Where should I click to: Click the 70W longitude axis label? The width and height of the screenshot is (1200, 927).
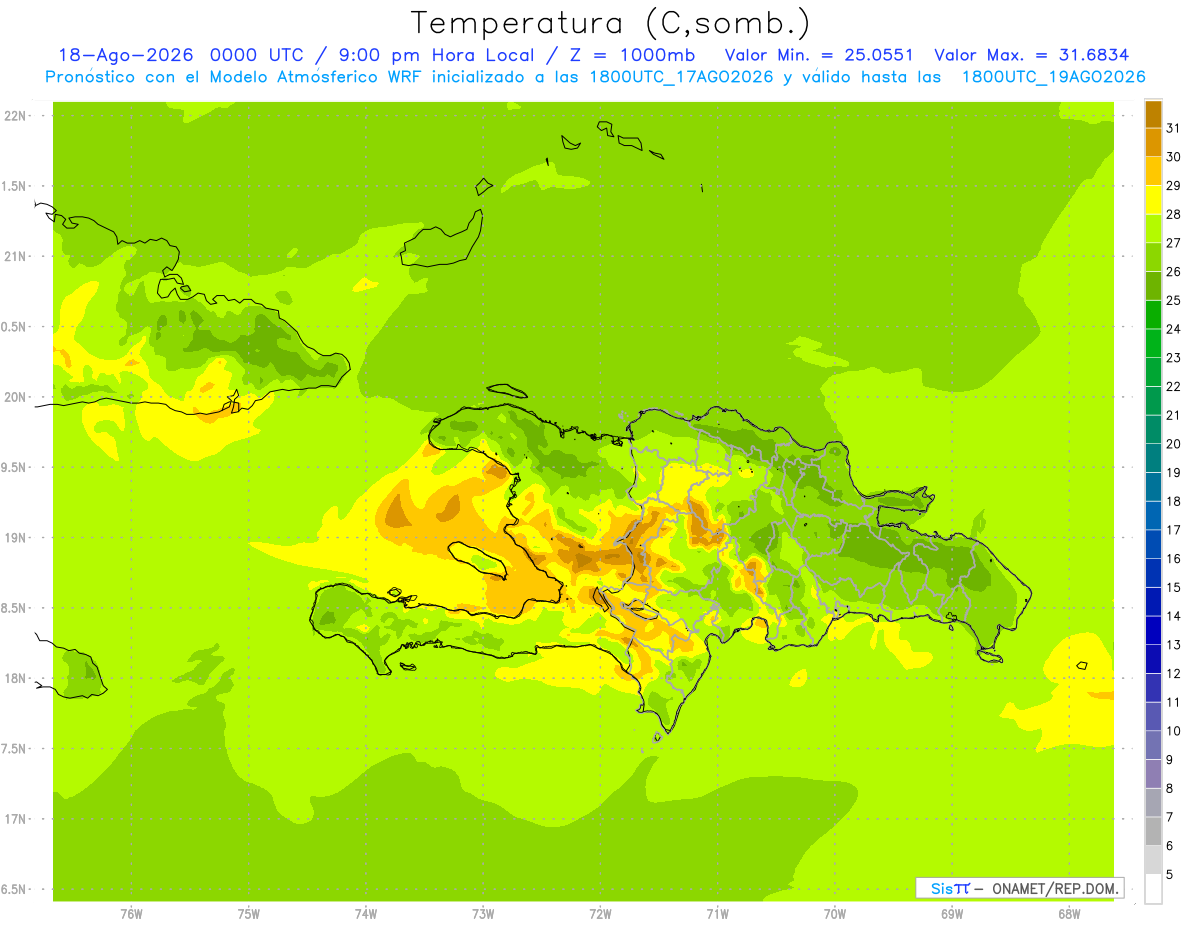[x=835, y=914]
